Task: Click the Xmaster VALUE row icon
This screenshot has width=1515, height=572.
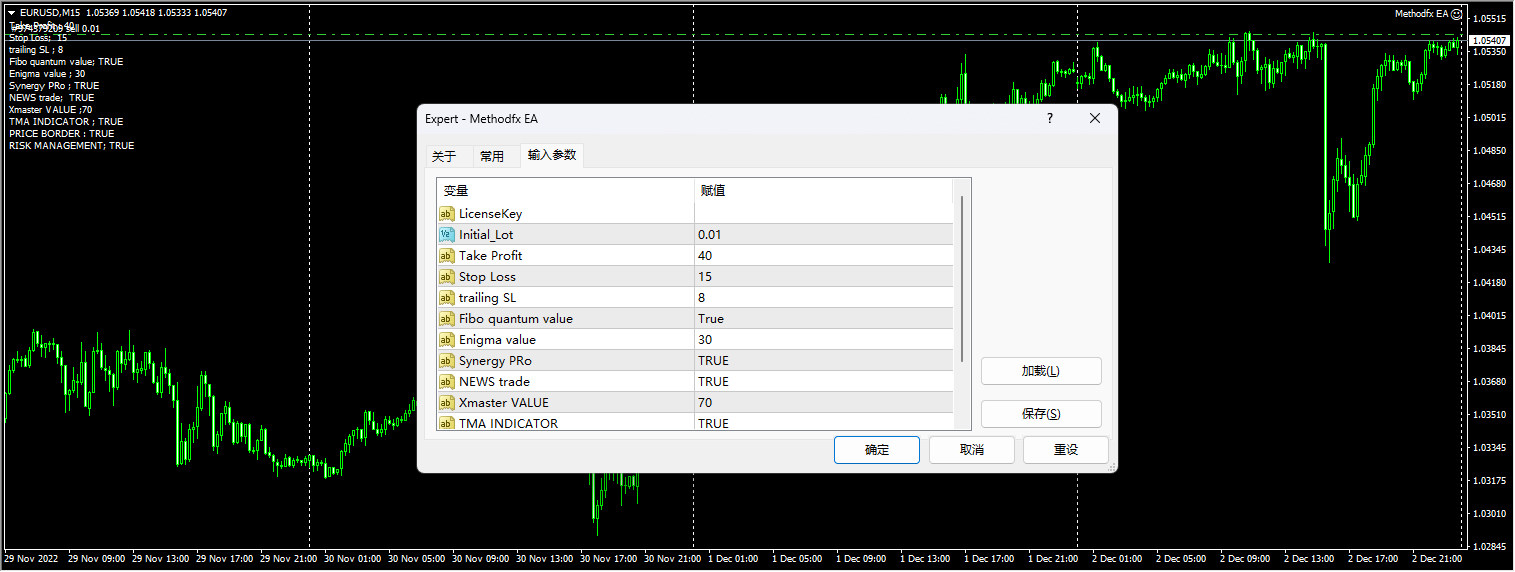Action: coord(446,403)
